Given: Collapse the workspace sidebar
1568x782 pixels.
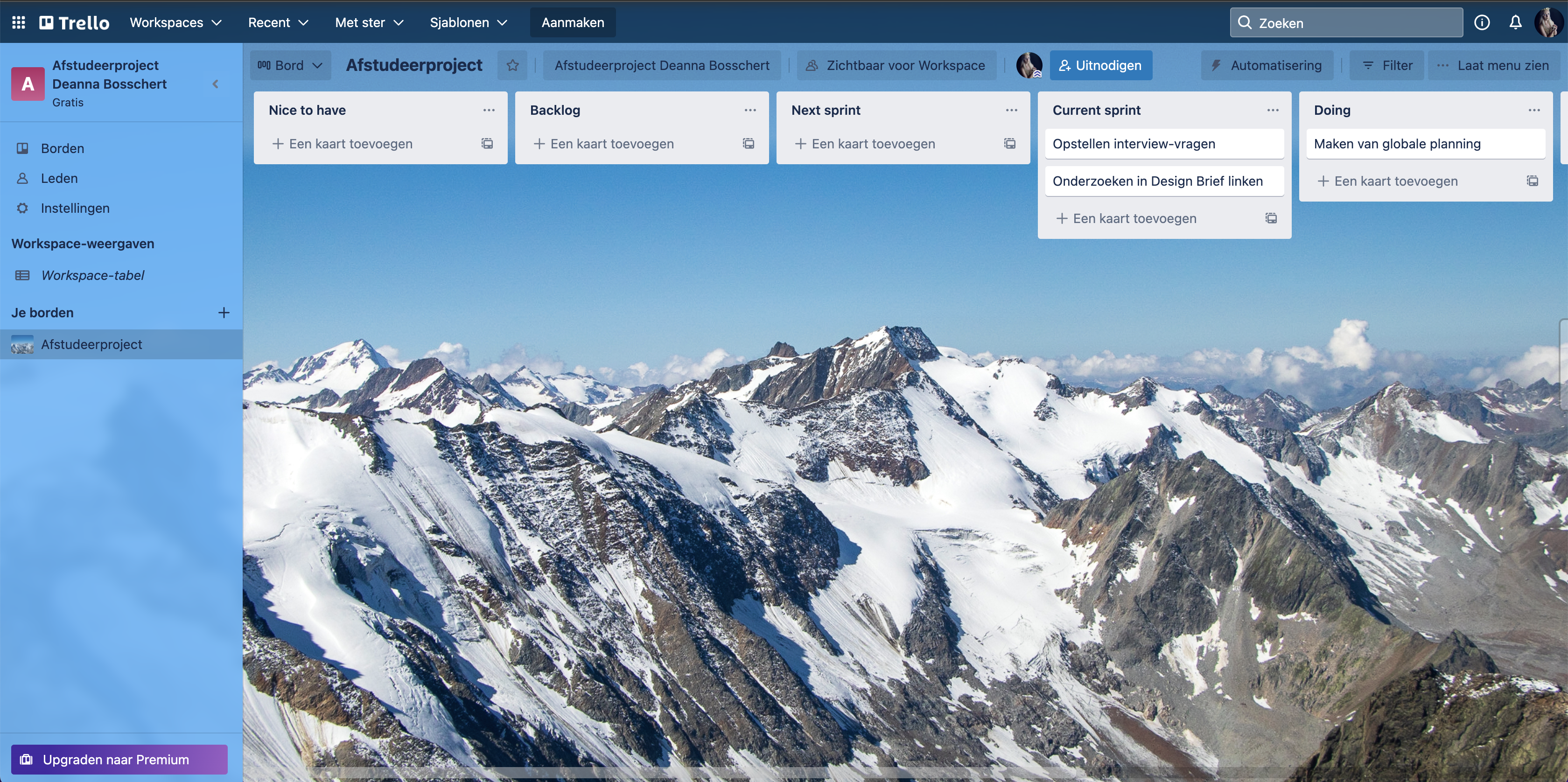Looking at the screenshot, I should pyautogui.click(x=215, y=84).
